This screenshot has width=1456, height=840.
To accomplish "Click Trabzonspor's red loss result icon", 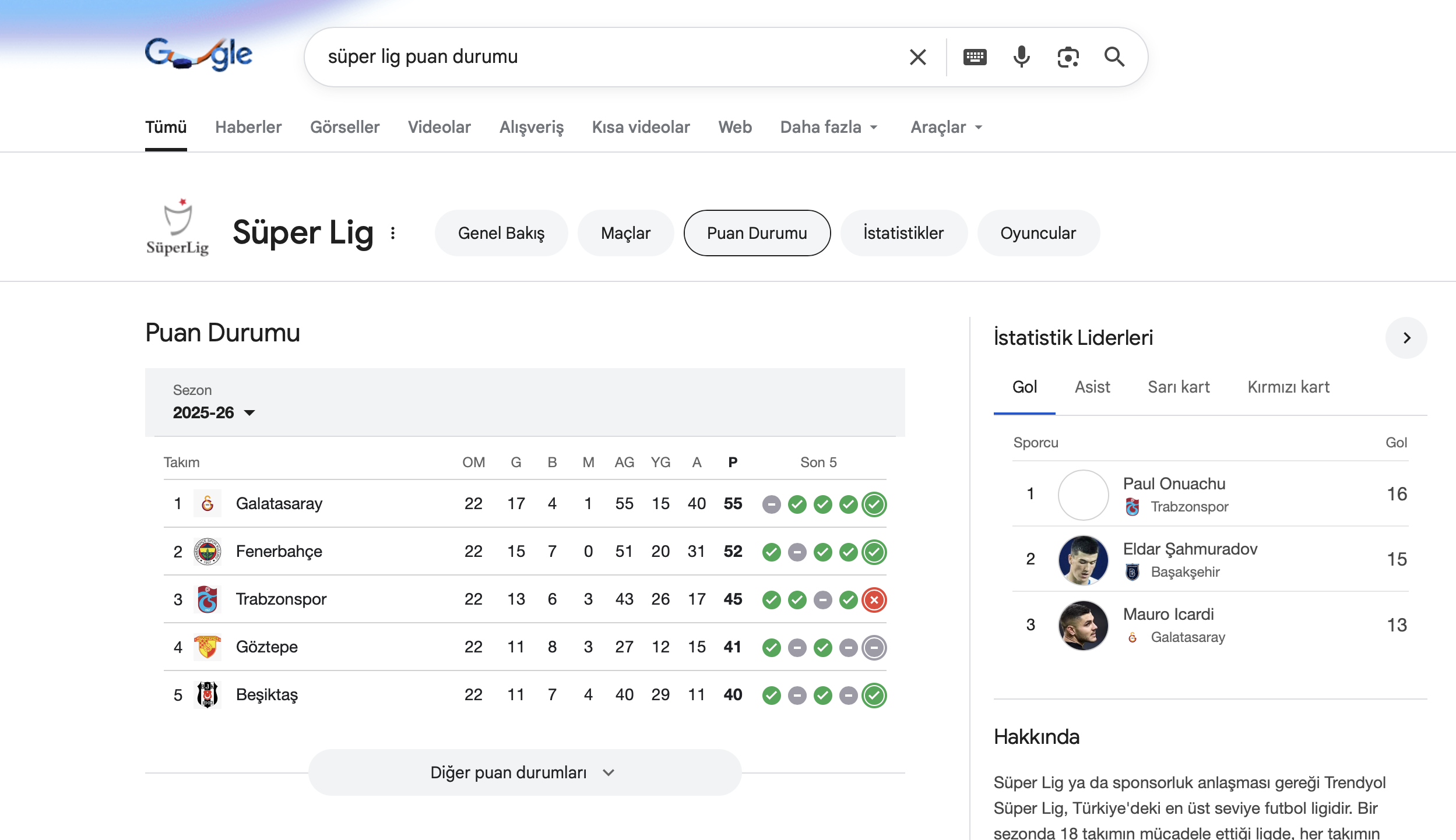I will point(874,599).
